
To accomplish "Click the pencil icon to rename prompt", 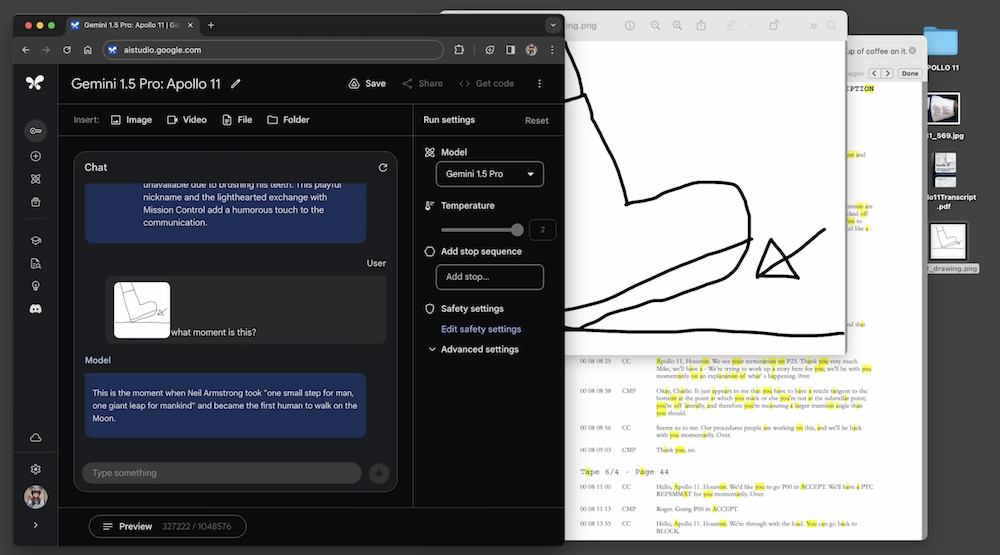I will [236, 84].
